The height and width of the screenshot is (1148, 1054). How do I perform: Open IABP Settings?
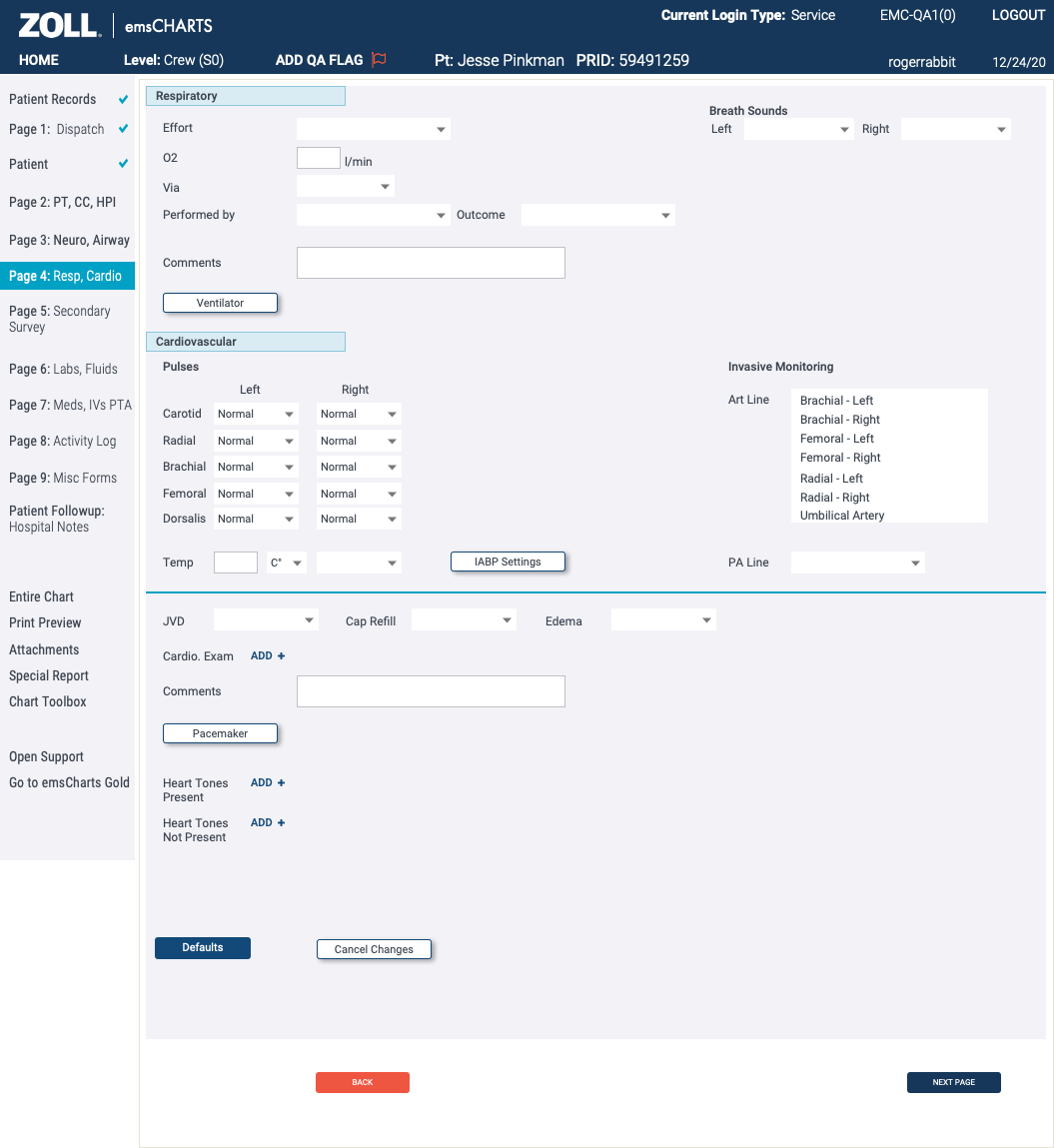[x=508, y=562]
